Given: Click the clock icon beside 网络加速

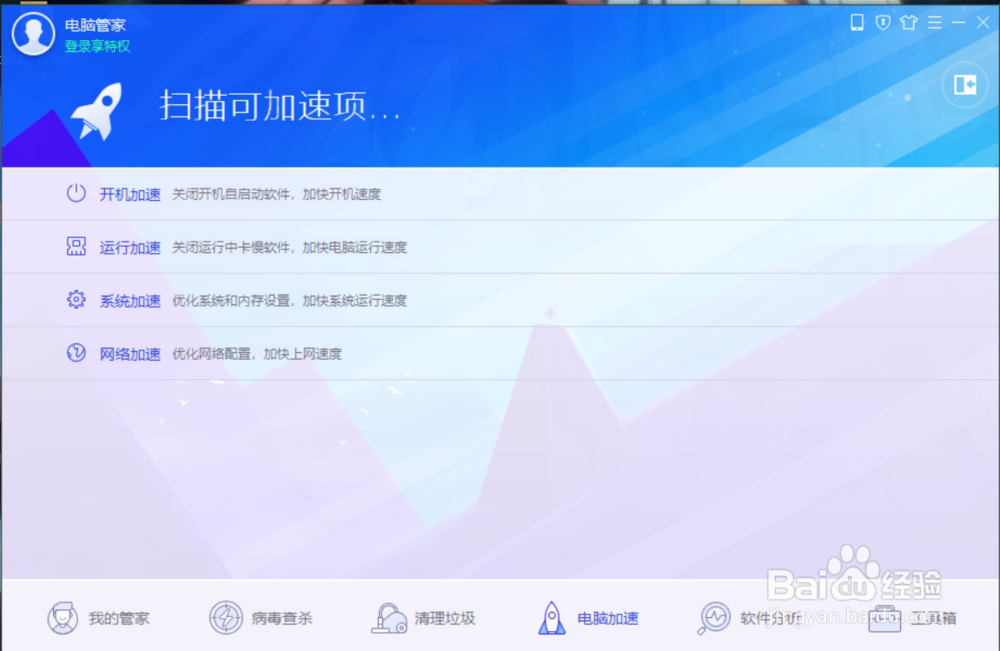Looking at the screenshot, I should click(75, 353).
